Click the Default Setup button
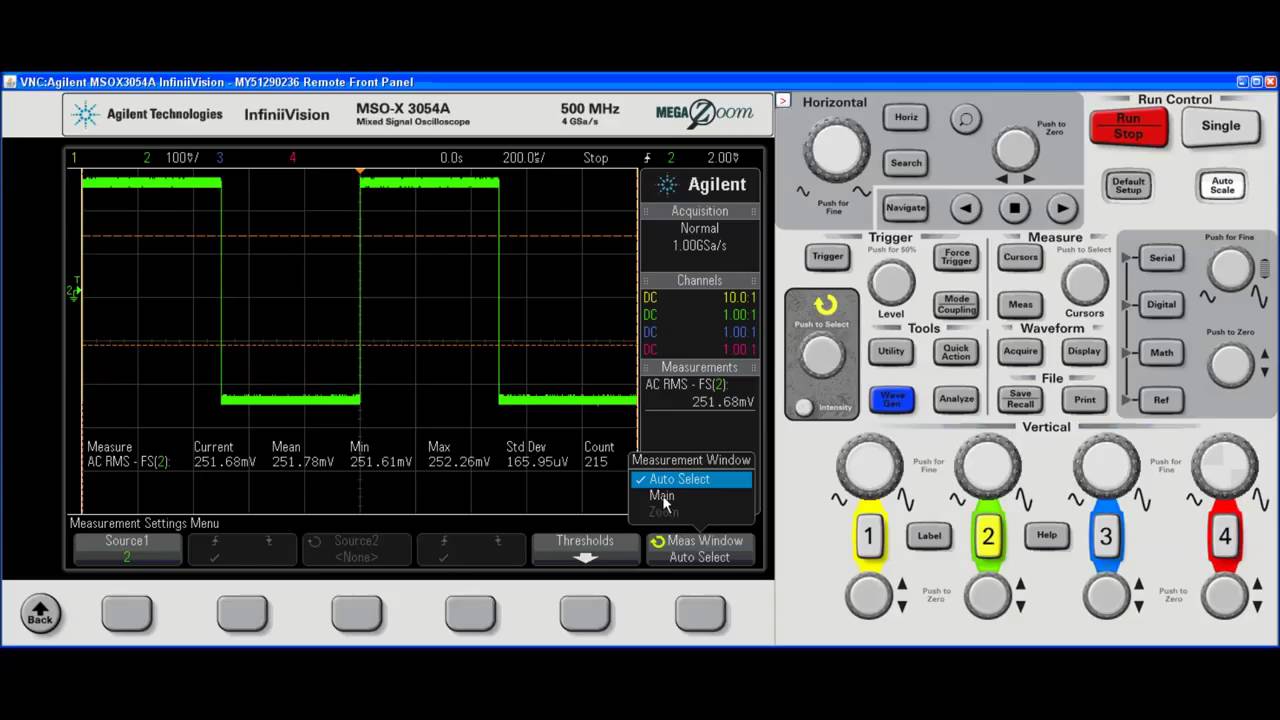Image resolution: width=1280 pixels, height=720 pixels. pos(1128,186)
